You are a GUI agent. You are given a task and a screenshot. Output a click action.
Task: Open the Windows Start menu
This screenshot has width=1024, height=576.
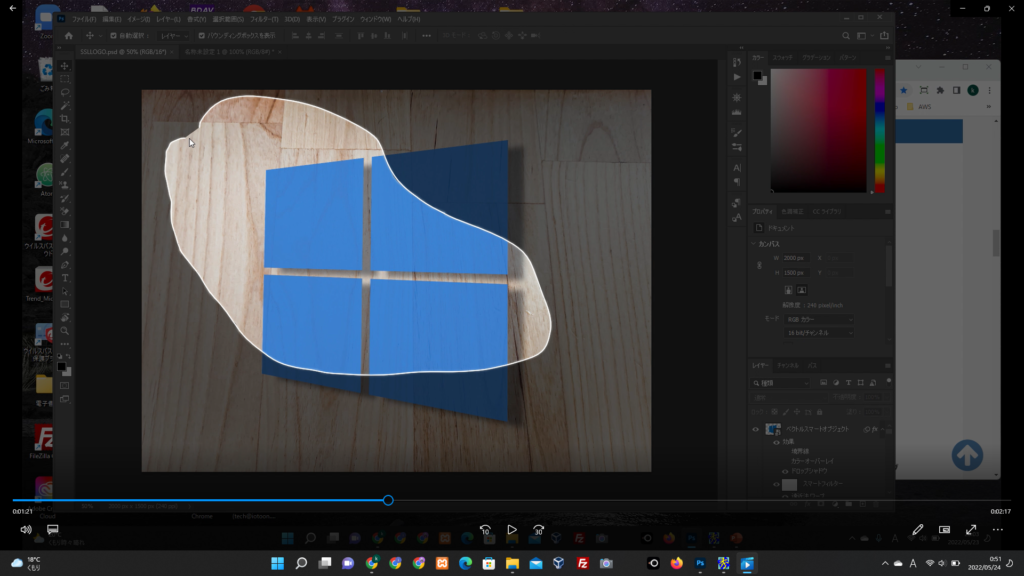click(278, 564)
